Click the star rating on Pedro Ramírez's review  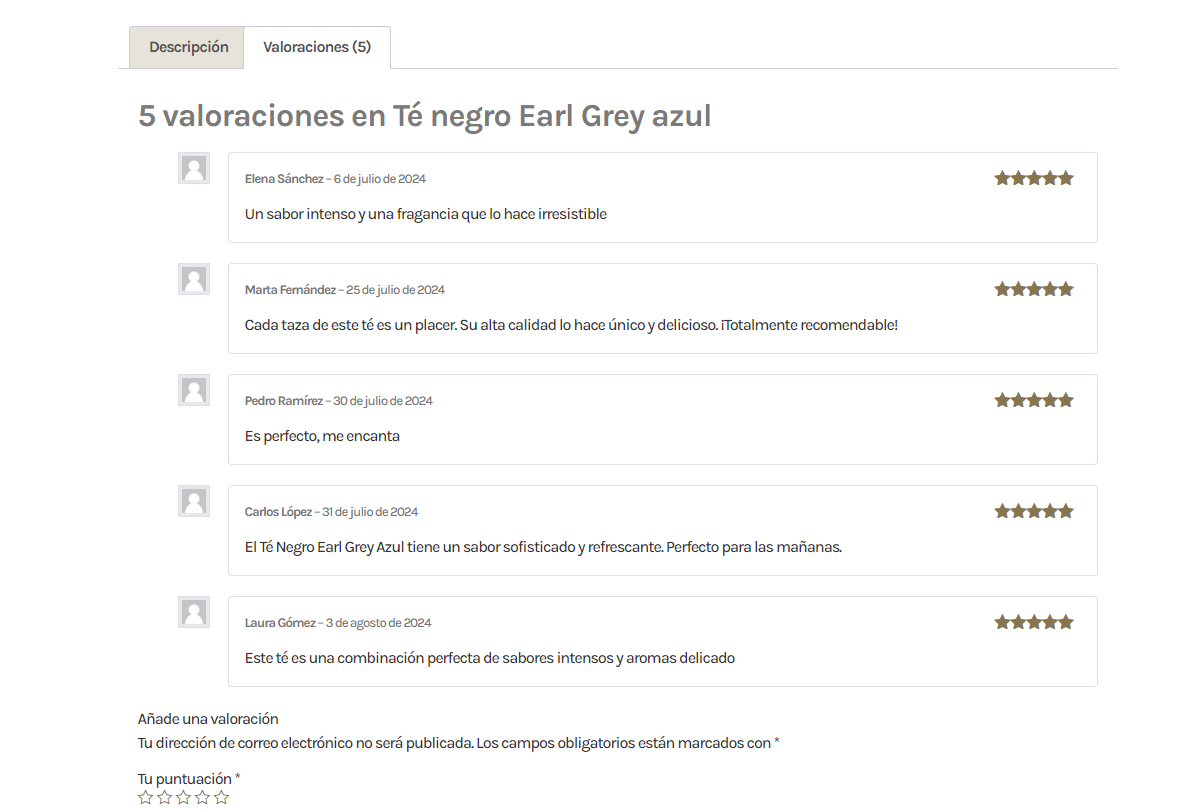pyautogui.click(x=1034, y=401)
